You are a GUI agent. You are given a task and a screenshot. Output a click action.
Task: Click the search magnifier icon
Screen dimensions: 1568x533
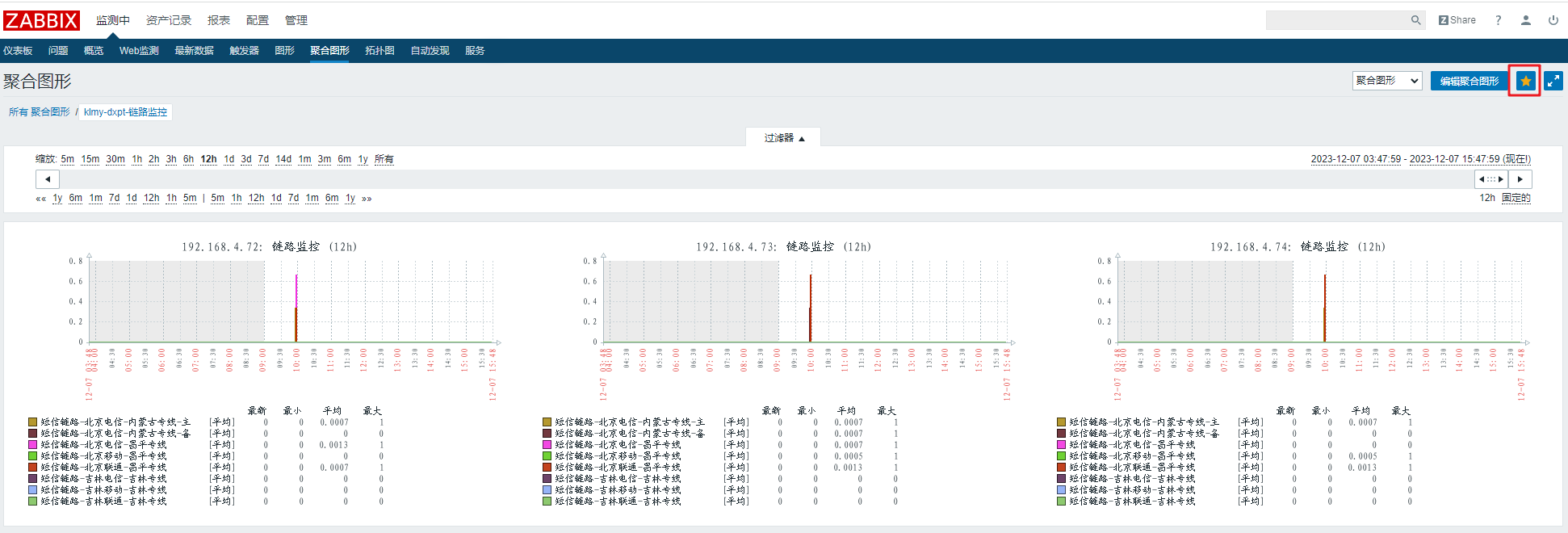[1415, 20]
